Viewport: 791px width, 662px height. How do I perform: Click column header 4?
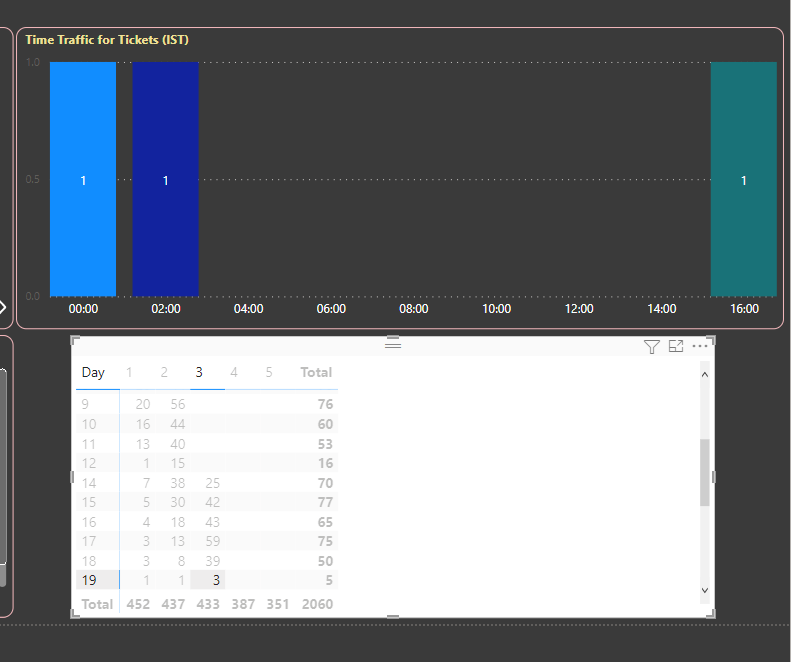pos(234,372)
